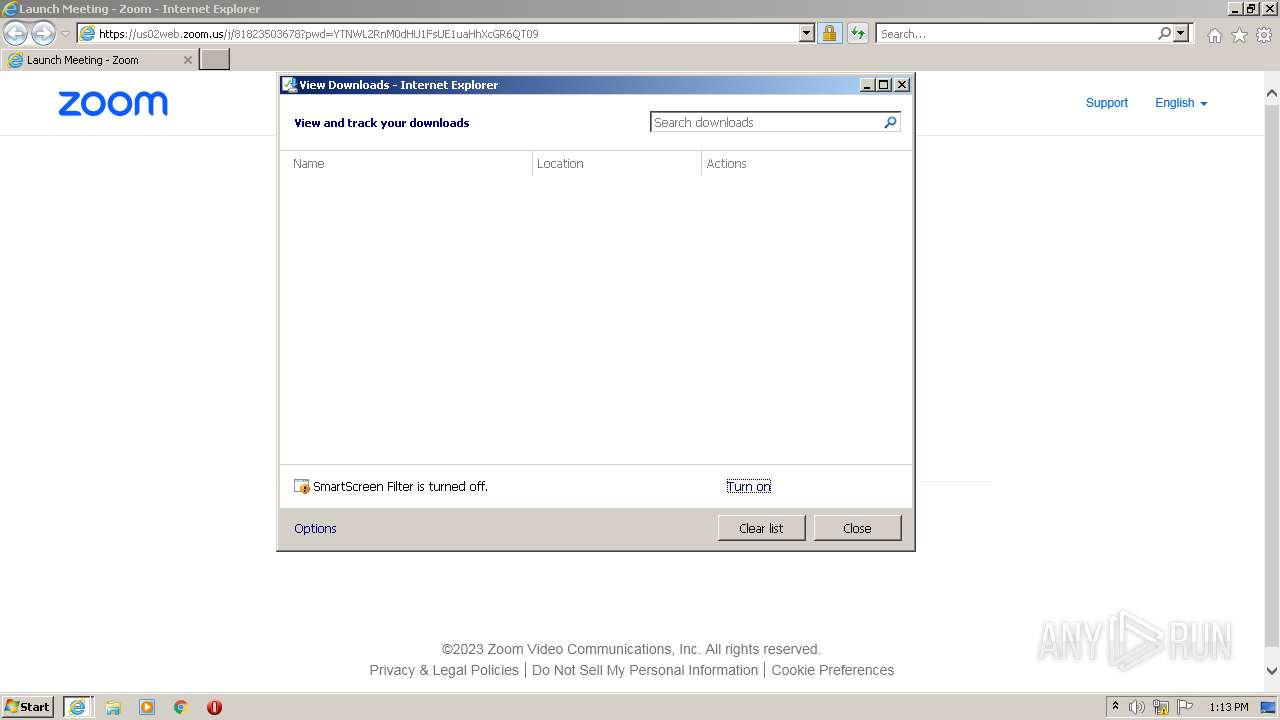Open Privacy & Legal Policies link
Viewport: 1280px width, 720px height.
444,670
